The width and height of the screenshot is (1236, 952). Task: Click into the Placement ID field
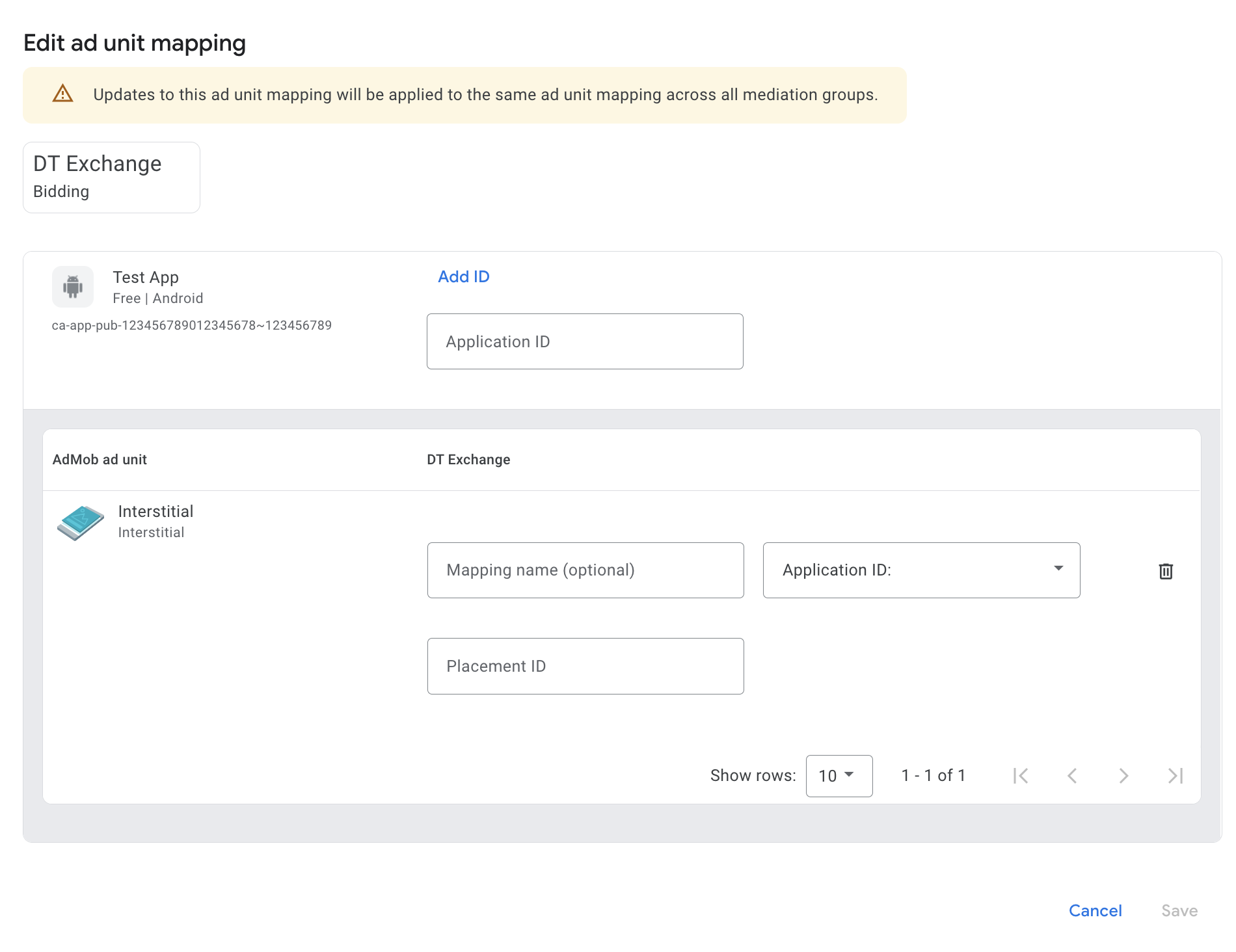point(585,667)
